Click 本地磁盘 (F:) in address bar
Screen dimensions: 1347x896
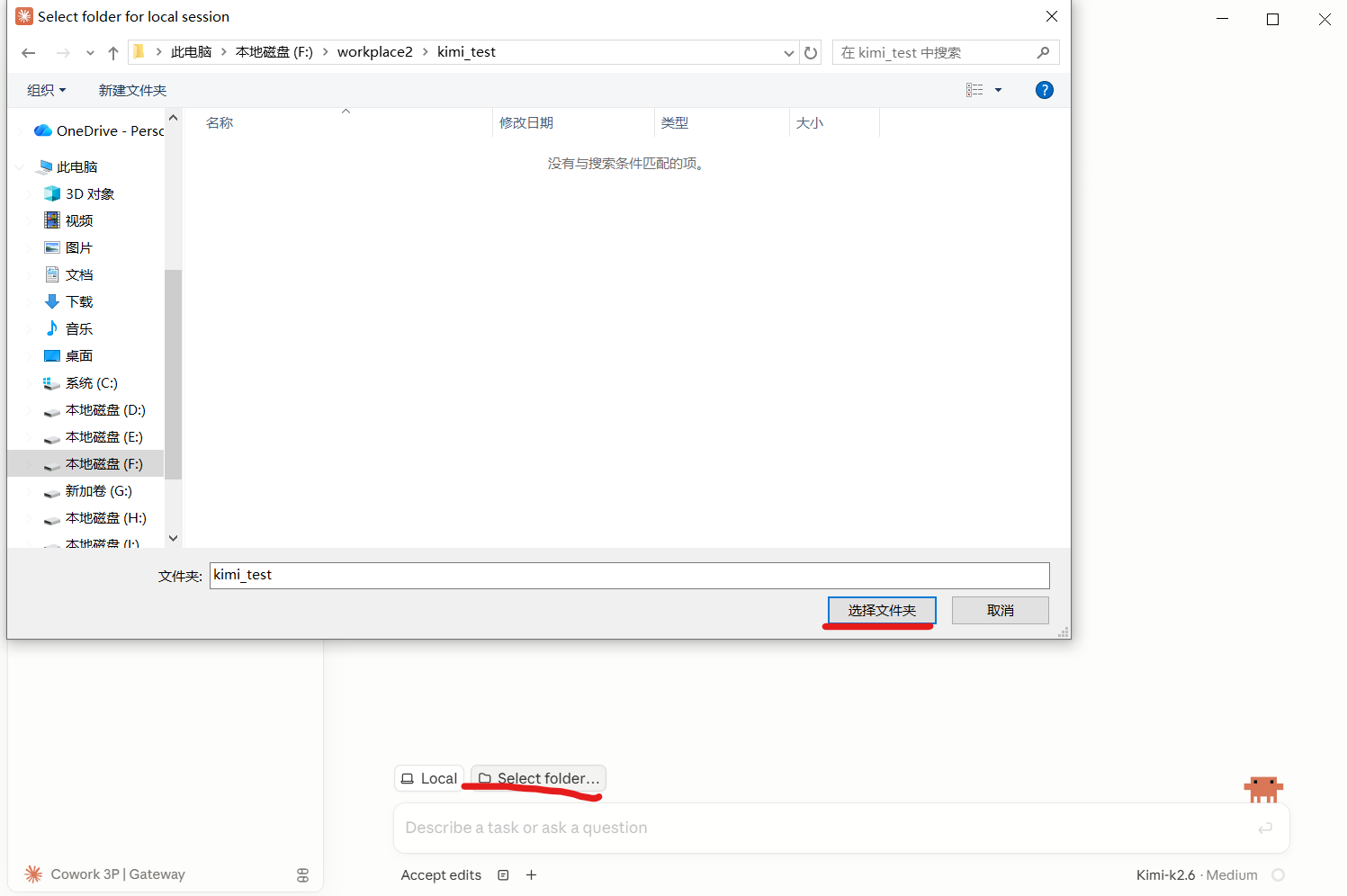pos(274,52)
